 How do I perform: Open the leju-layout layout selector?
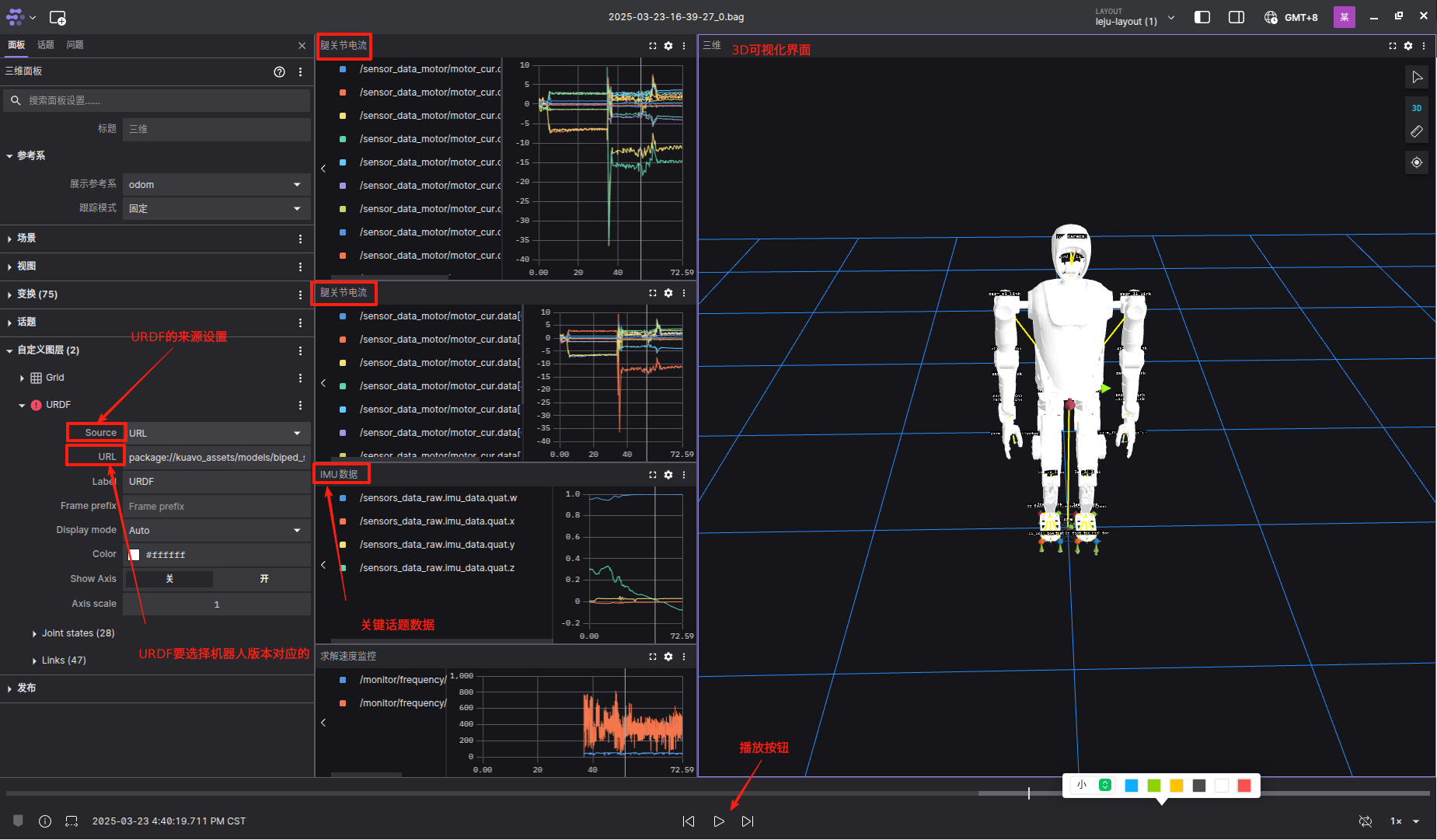click(x=1135, y=17)
